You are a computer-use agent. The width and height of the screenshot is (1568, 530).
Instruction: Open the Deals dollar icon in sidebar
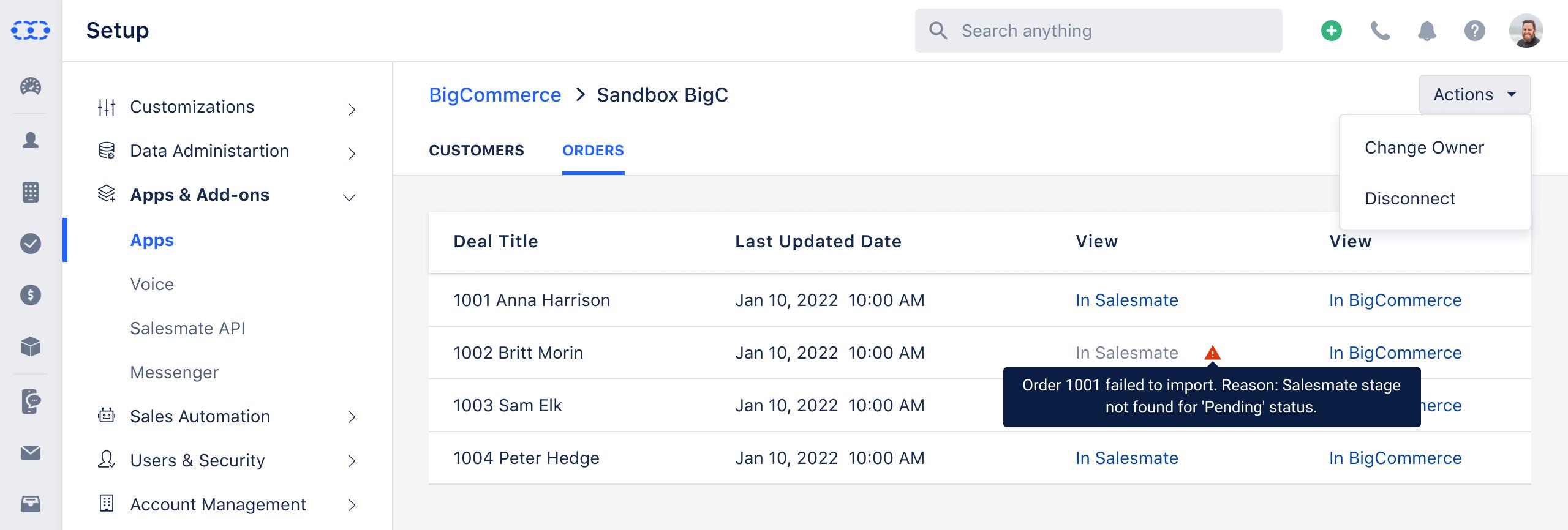[31, 295]
